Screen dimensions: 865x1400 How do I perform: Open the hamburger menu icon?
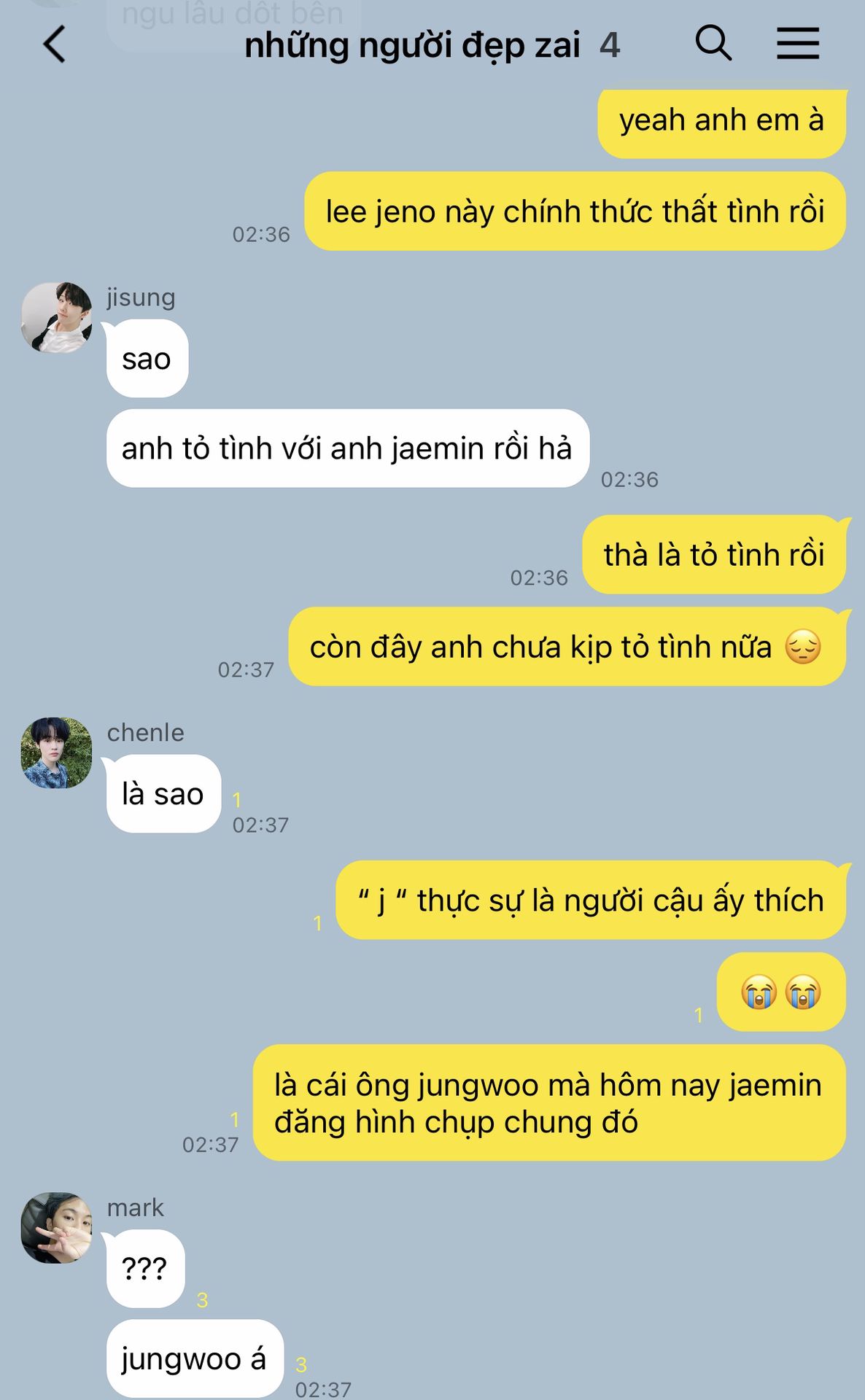(797, 43)
